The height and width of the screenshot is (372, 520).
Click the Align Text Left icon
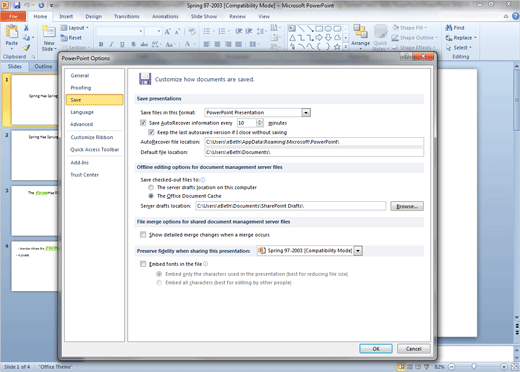pos(207,44)
